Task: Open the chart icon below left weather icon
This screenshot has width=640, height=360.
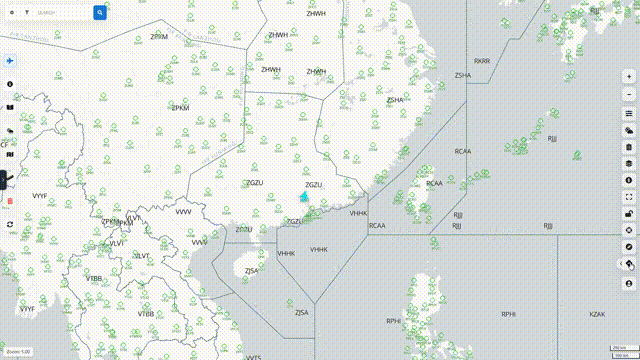Action: pyautogui.click(x=10, y=154)
